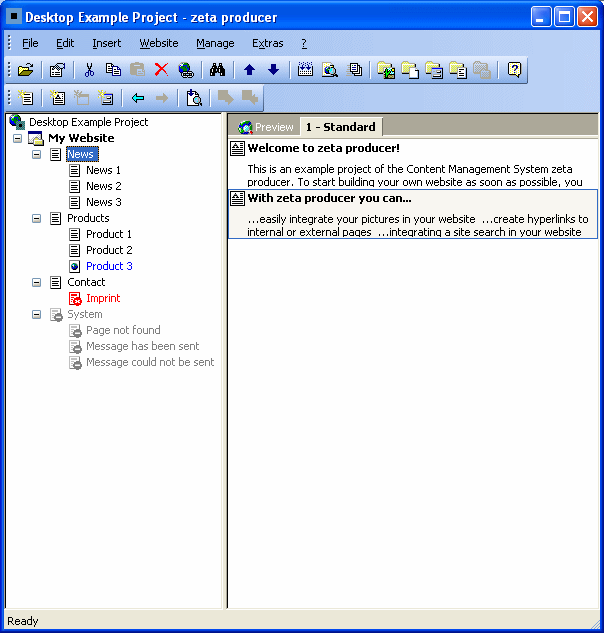Open the Manage menu
The image size is (604, 633).
(x=215, y=43)
